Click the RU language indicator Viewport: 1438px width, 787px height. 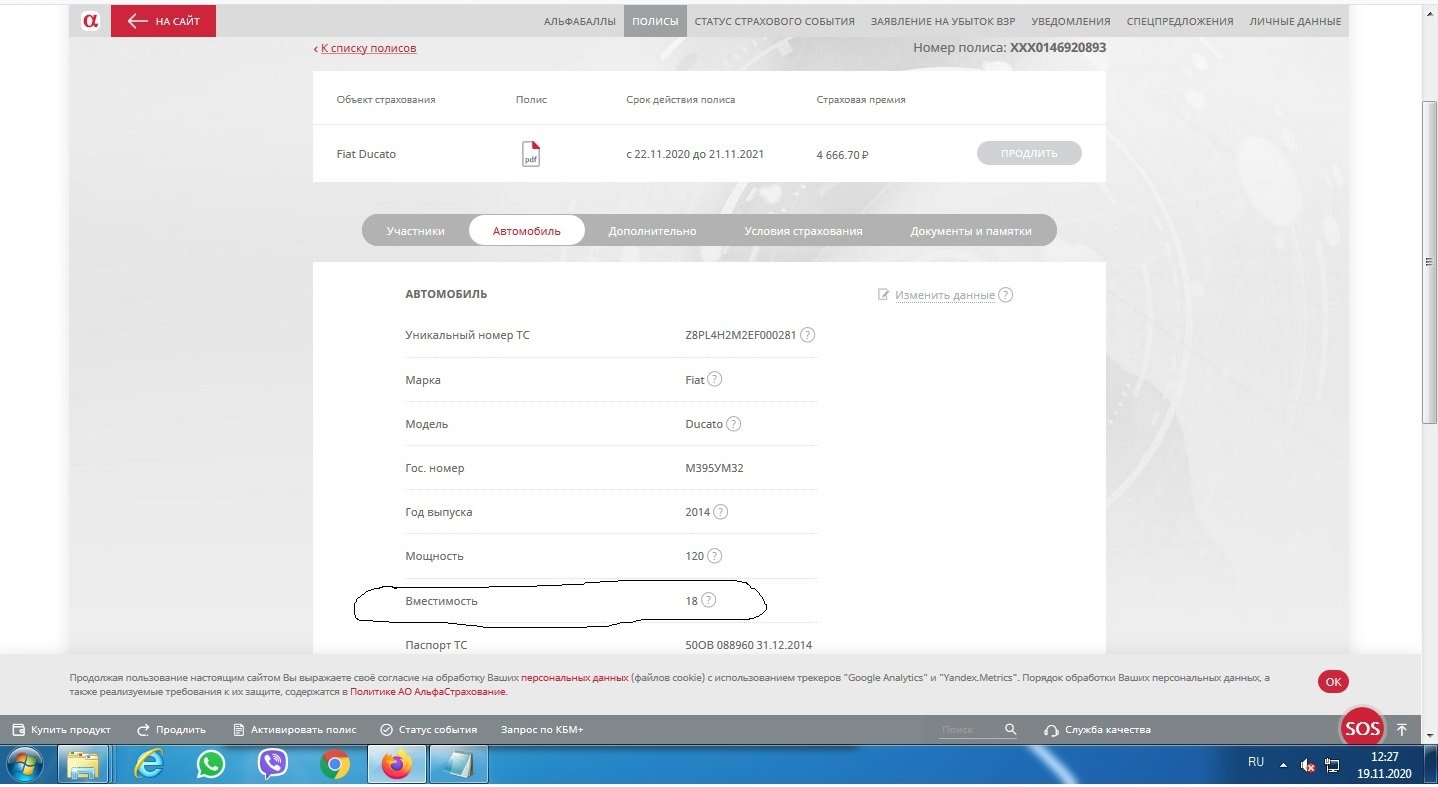coord(1256,762)
